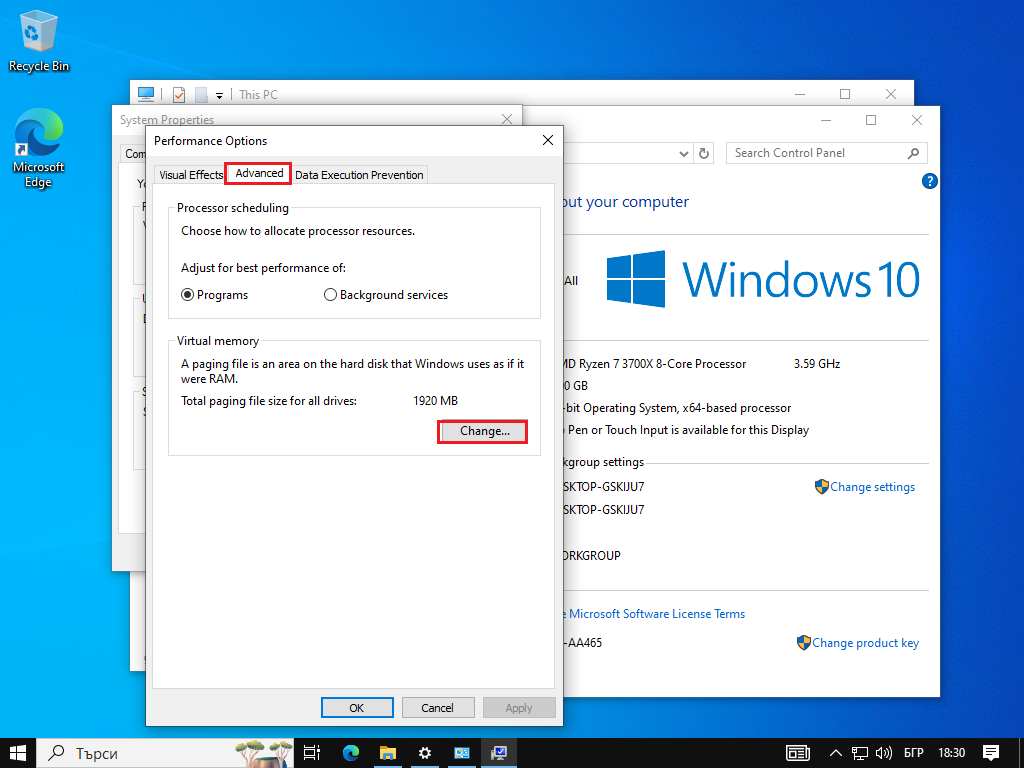Click the taskbar search box

point(165,753)
